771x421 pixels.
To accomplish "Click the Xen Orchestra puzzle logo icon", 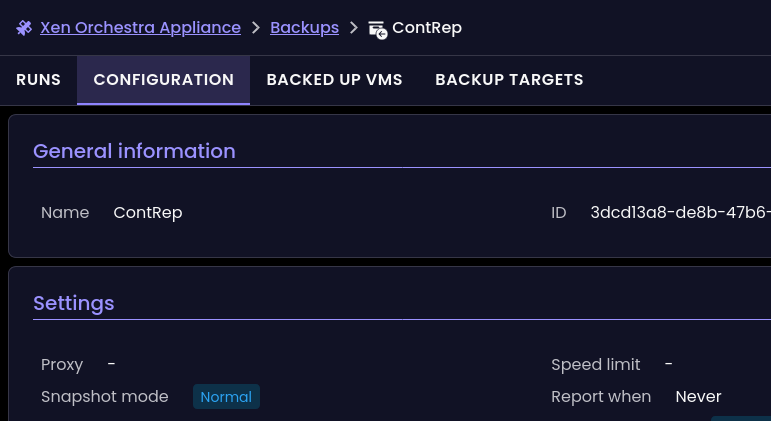I will [x=24, y=28].
